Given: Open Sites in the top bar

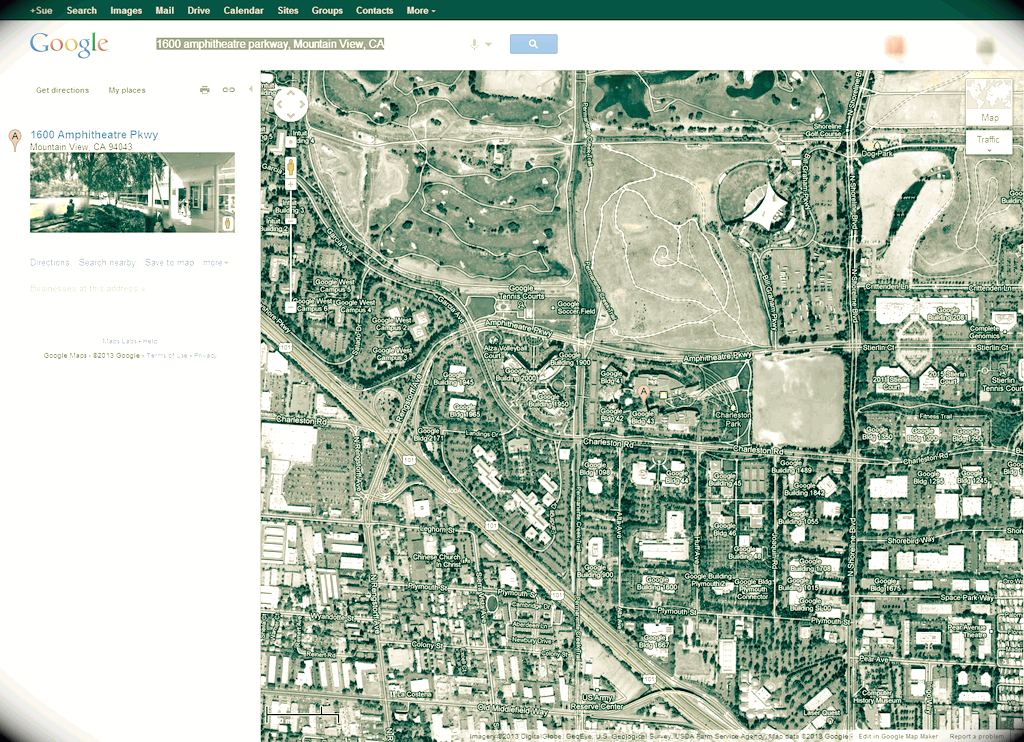Looking at the screenshot, I should [287, 10].
